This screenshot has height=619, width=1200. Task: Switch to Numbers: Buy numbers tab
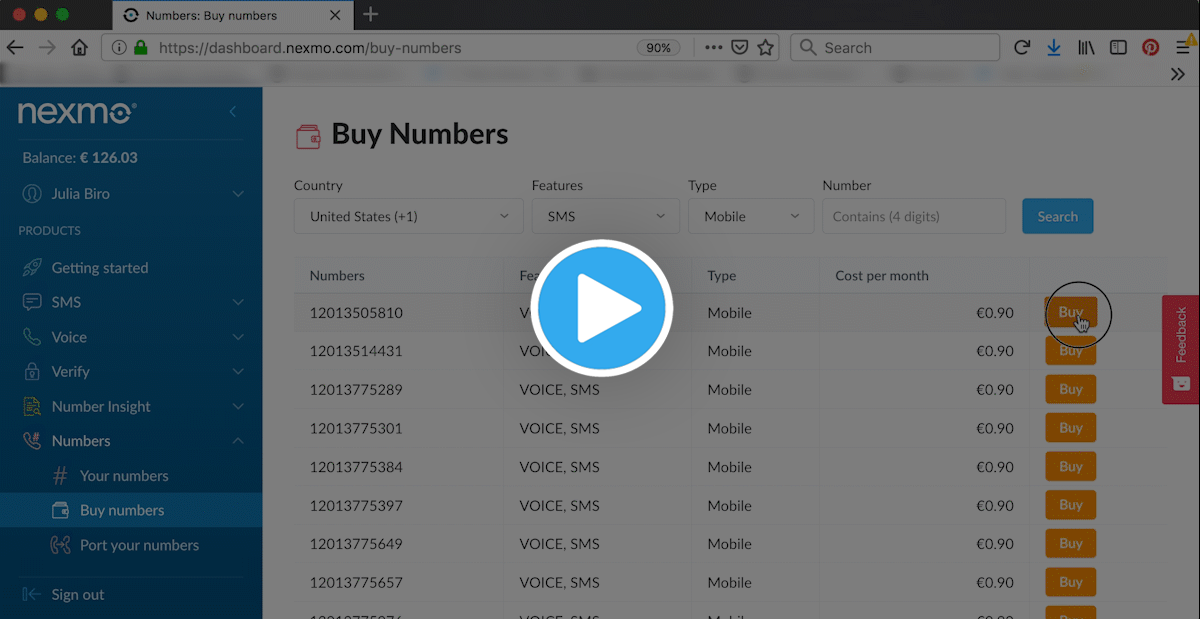[x=232, y=15]
